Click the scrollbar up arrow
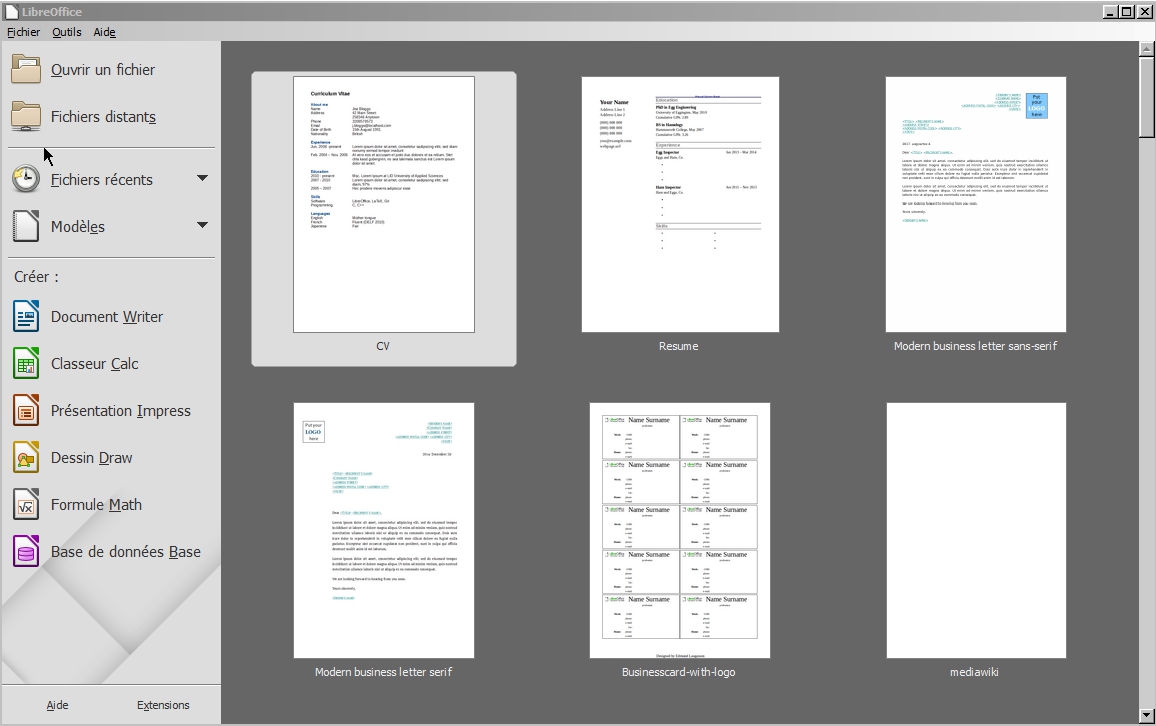 point(1146,49)
